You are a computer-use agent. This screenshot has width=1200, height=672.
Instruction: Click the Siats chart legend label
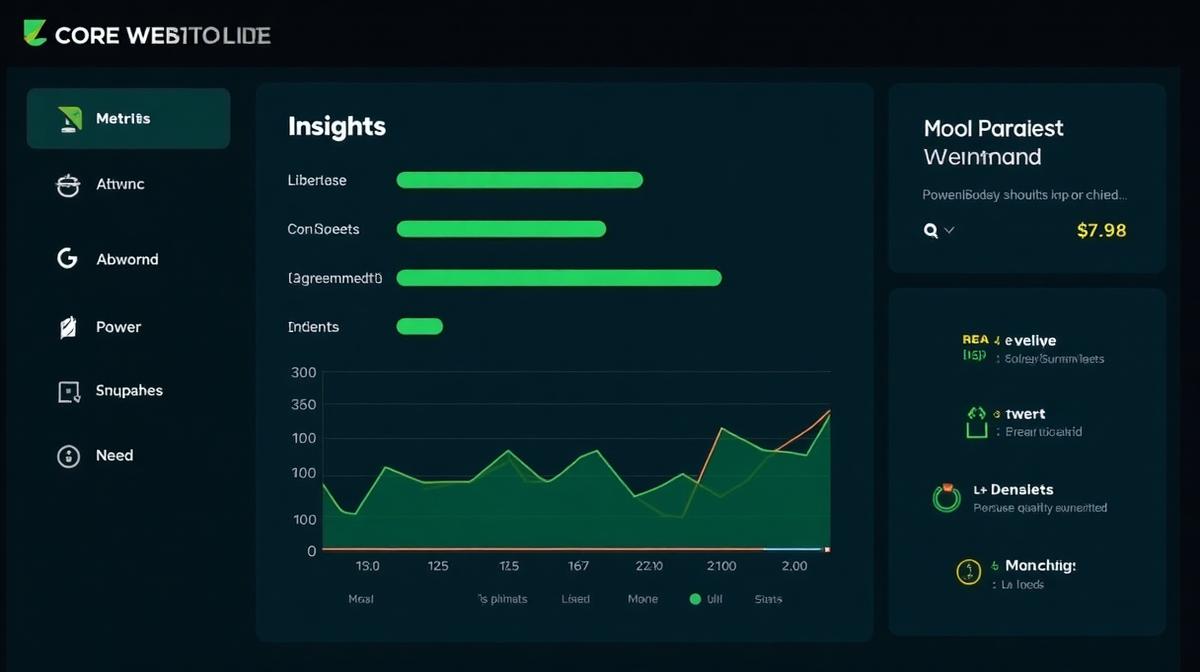pos(768,599)
